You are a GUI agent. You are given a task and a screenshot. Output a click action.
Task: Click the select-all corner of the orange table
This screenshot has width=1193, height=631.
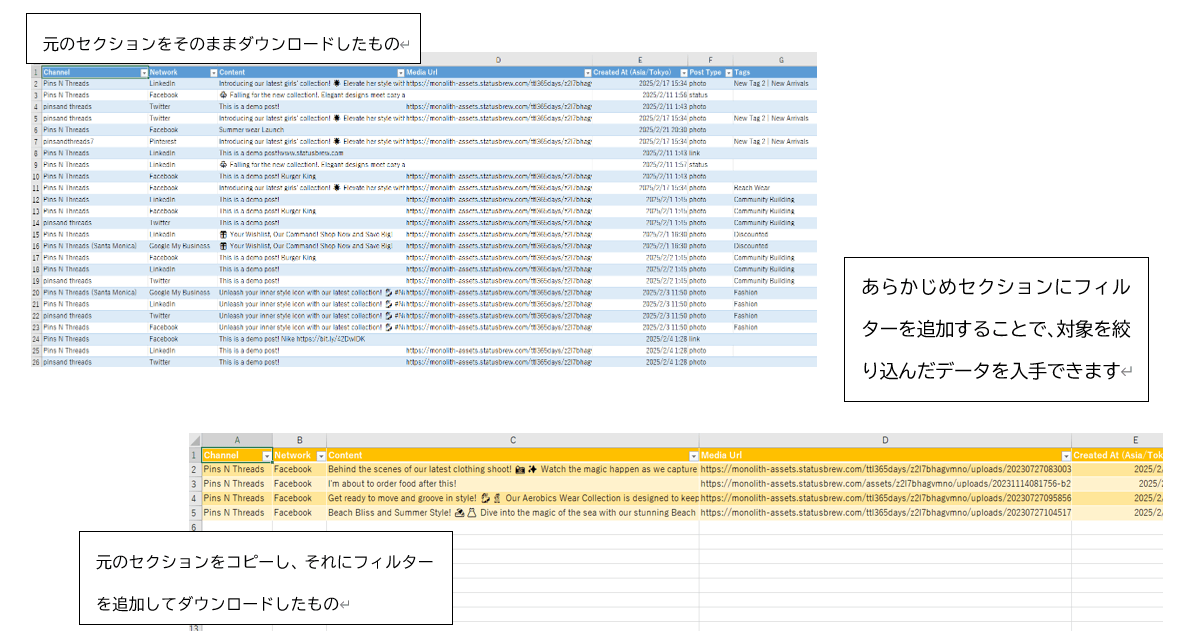pos(196,441)
